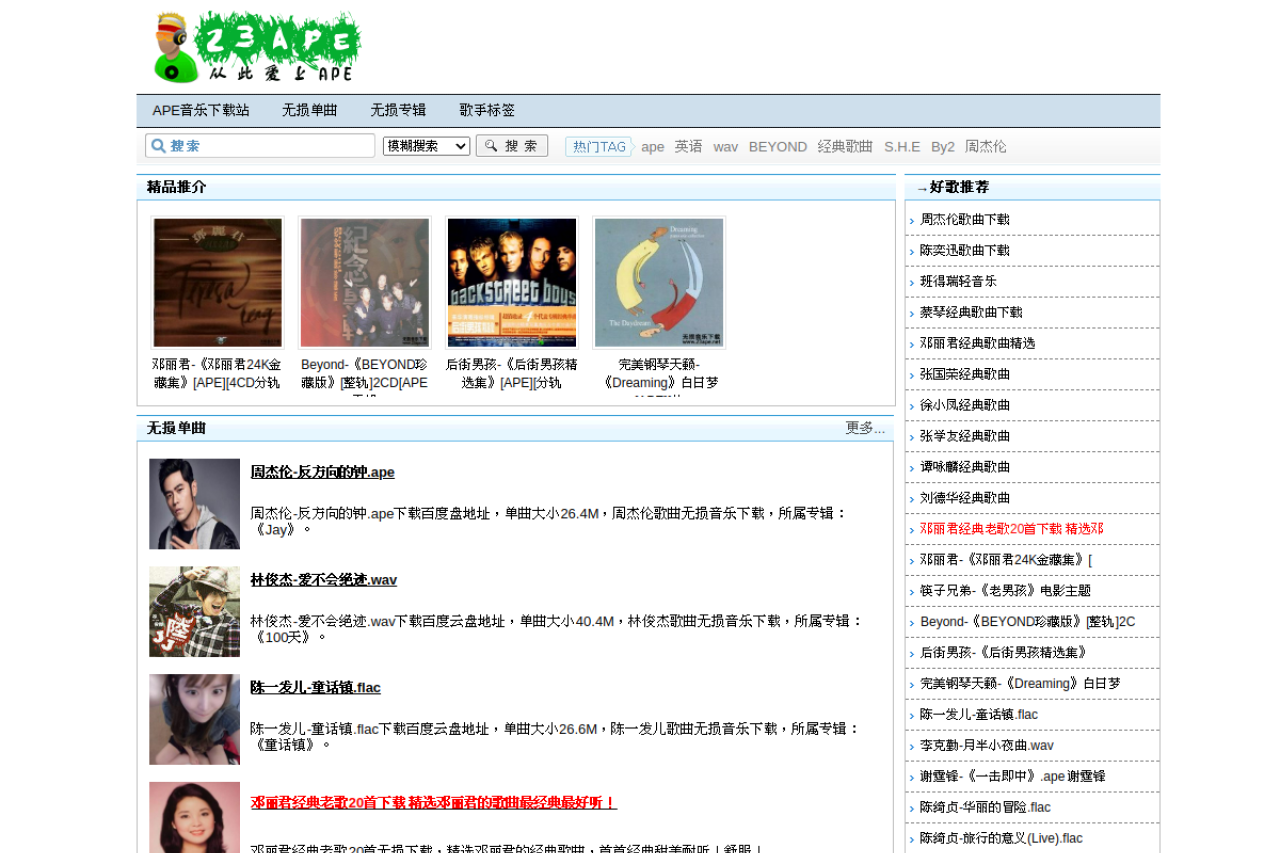
Task: Open red 邓丽君经典老歌20首下载 sidebar link
Action: (1012, 530)
